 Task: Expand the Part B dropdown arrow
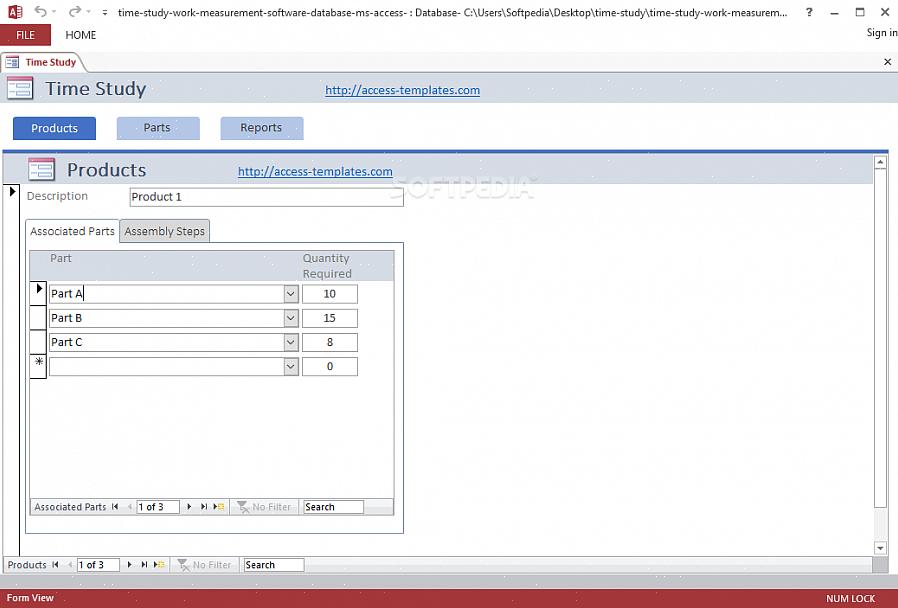tap(291, 318)
